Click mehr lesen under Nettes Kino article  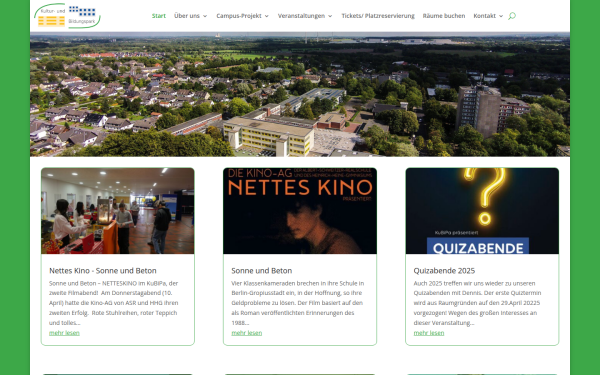coord(64,333)
